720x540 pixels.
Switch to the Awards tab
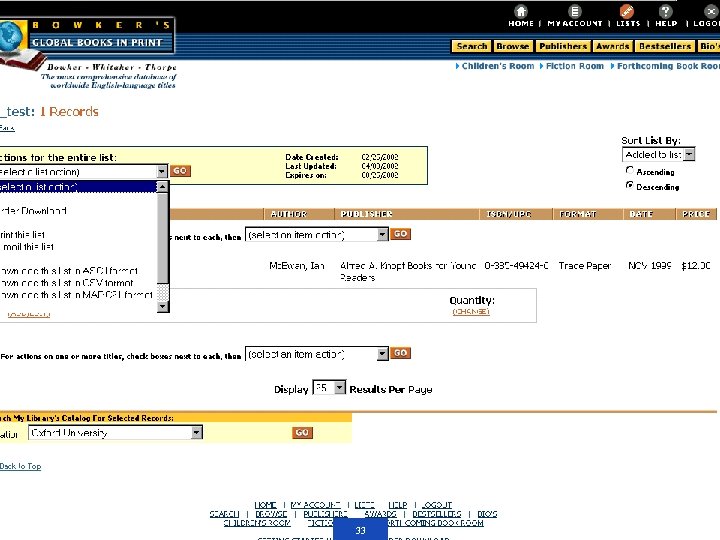click(x=613, y=46)
